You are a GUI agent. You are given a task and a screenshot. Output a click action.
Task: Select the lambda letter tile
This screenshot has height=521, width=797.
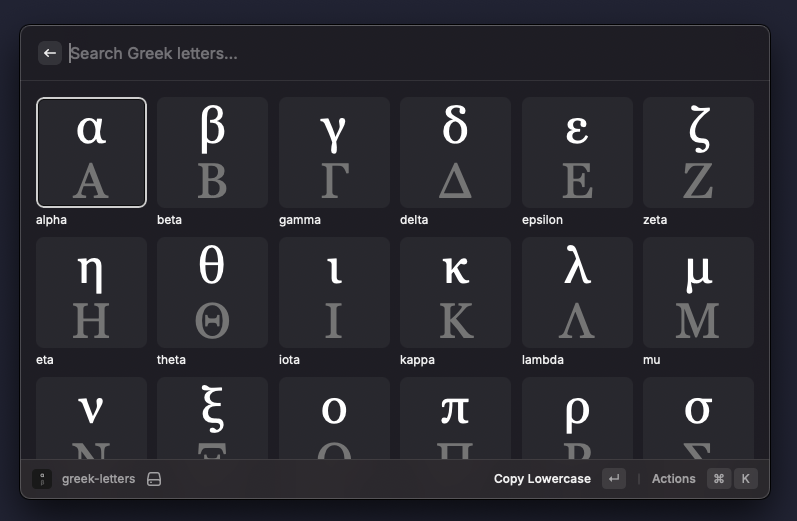577,292
